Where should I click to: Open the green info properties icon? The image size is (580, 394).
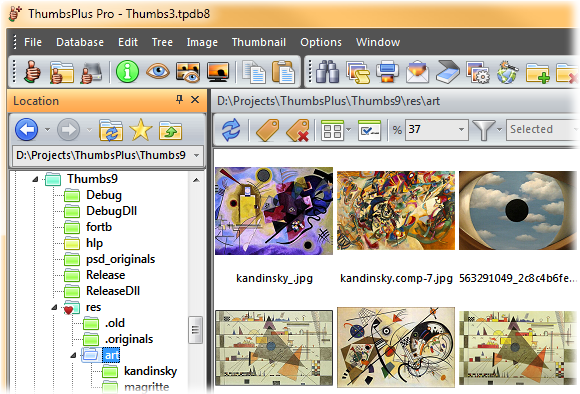(127, 71)
